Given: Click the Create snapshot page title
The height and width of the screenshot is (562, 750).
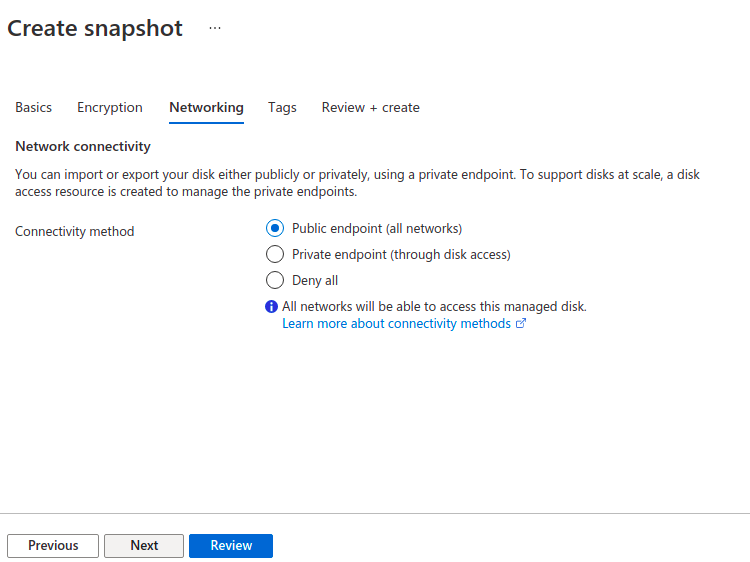Looking at the screenshot, I should [95, 28].
